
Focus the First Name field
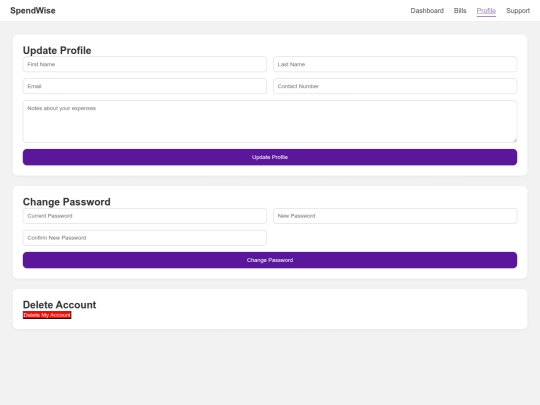(x=145, y=64)
